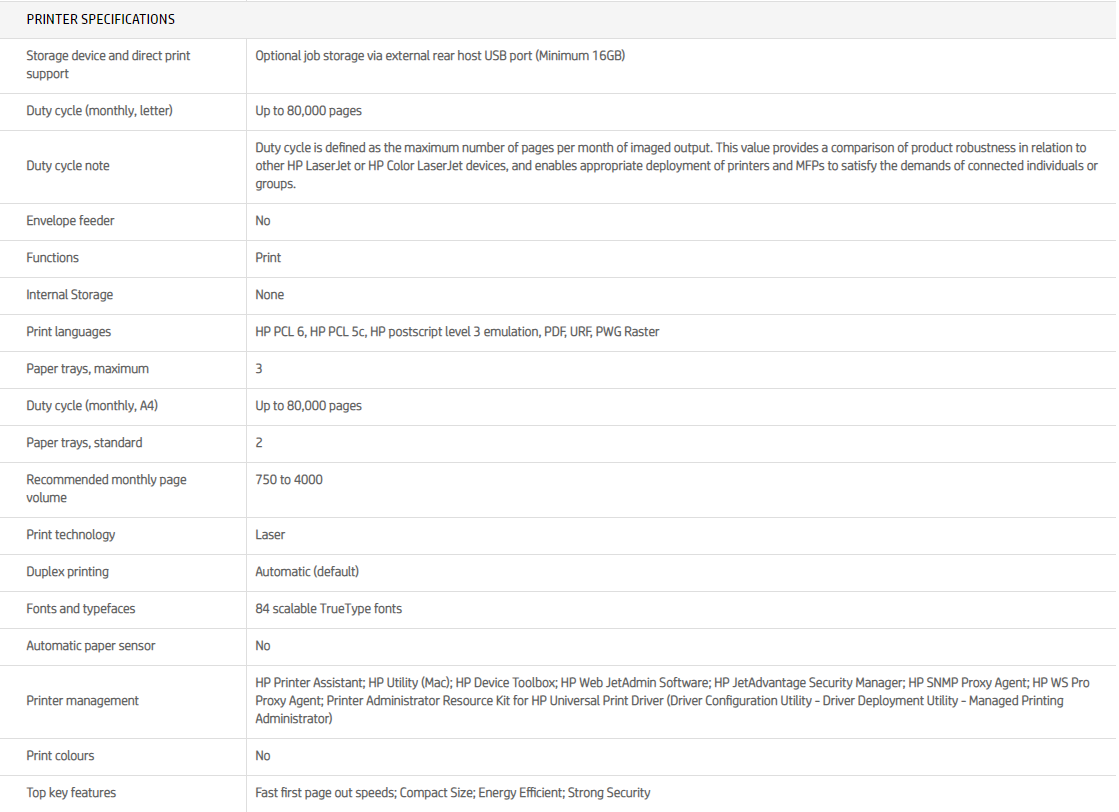Click the Top key features label

pos(71,793)
